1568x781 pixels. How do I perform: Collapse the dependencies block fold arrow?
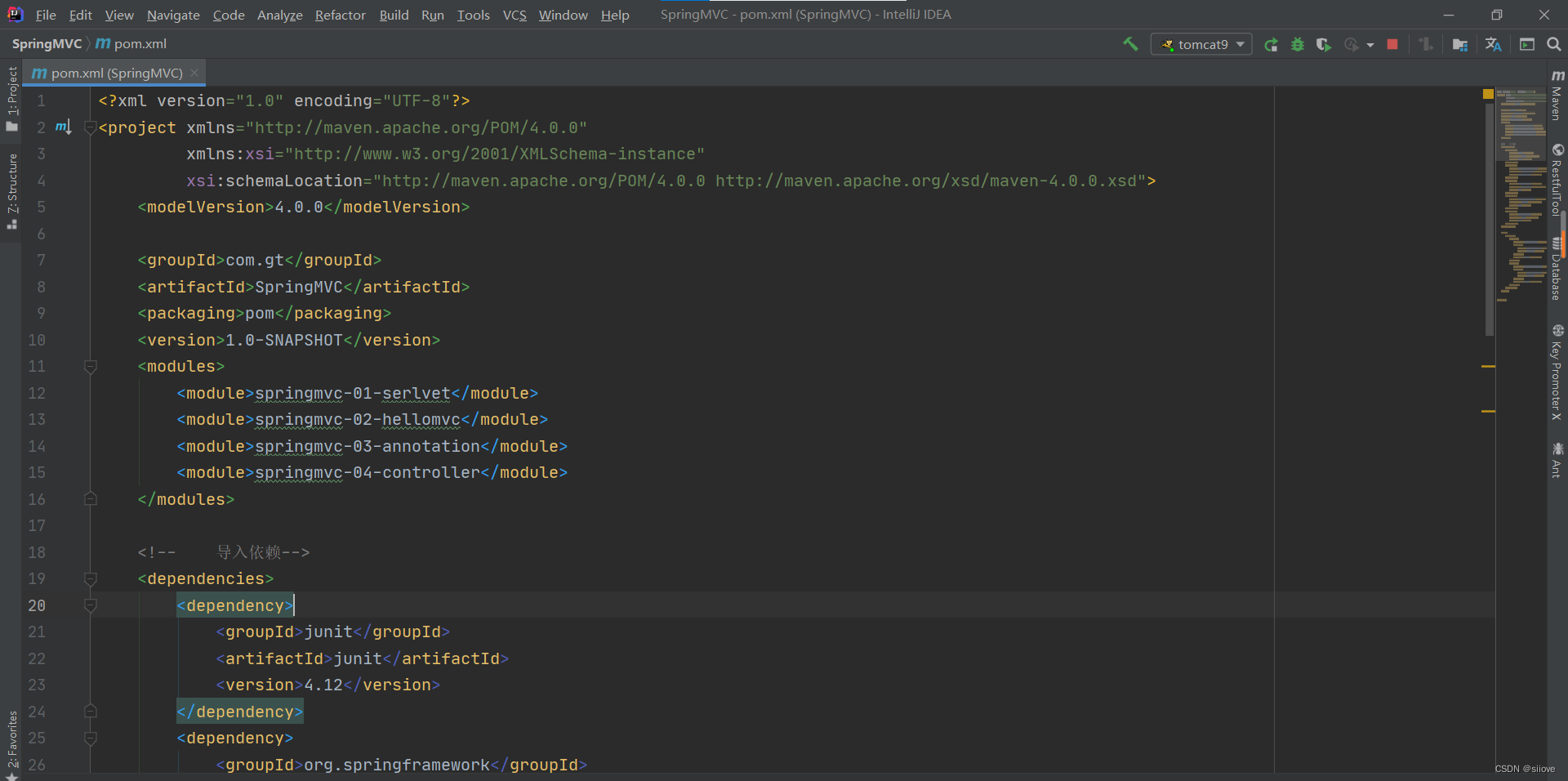pyautogui.click(x=91, y=579)
